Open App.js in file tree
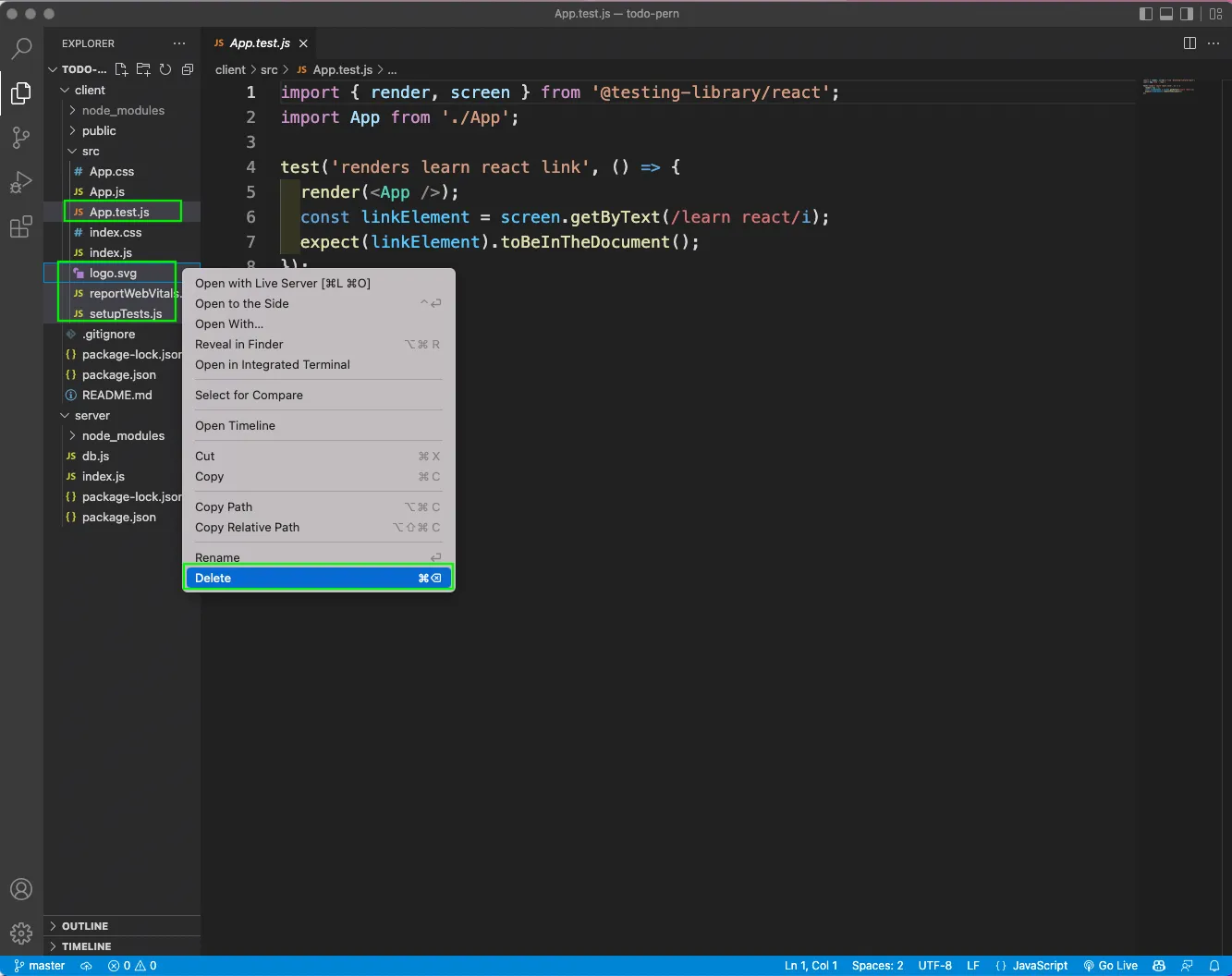The width and height of the screenshot is (1232, 976). tap(122, 191)
